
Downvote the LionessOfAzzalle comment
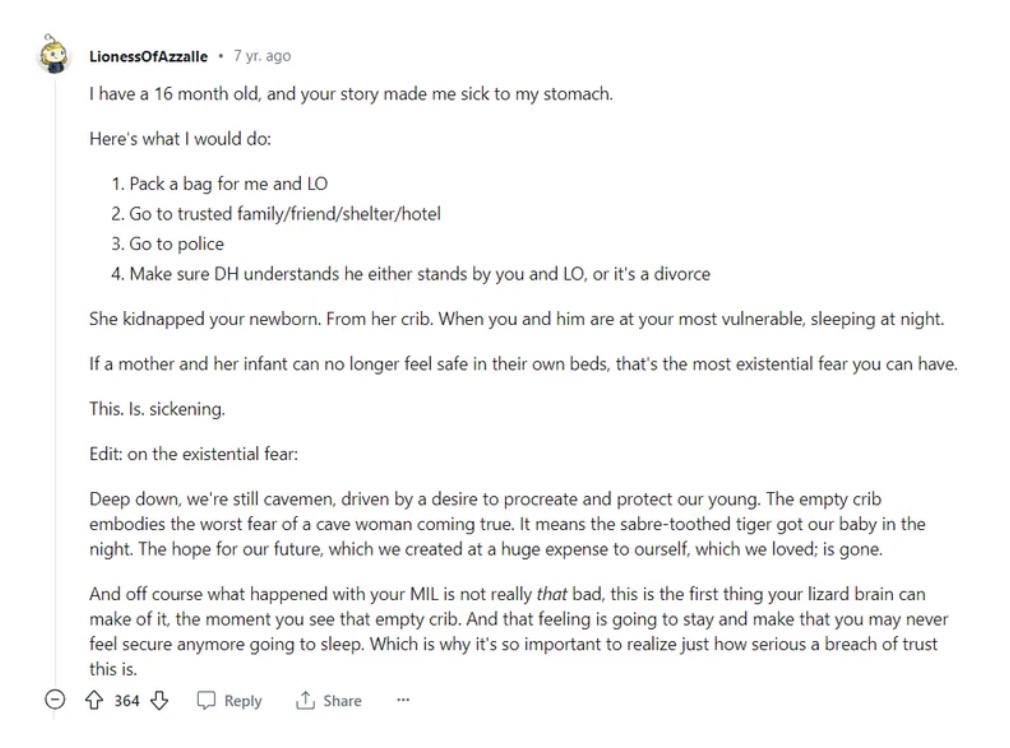(x=159, y=700)
